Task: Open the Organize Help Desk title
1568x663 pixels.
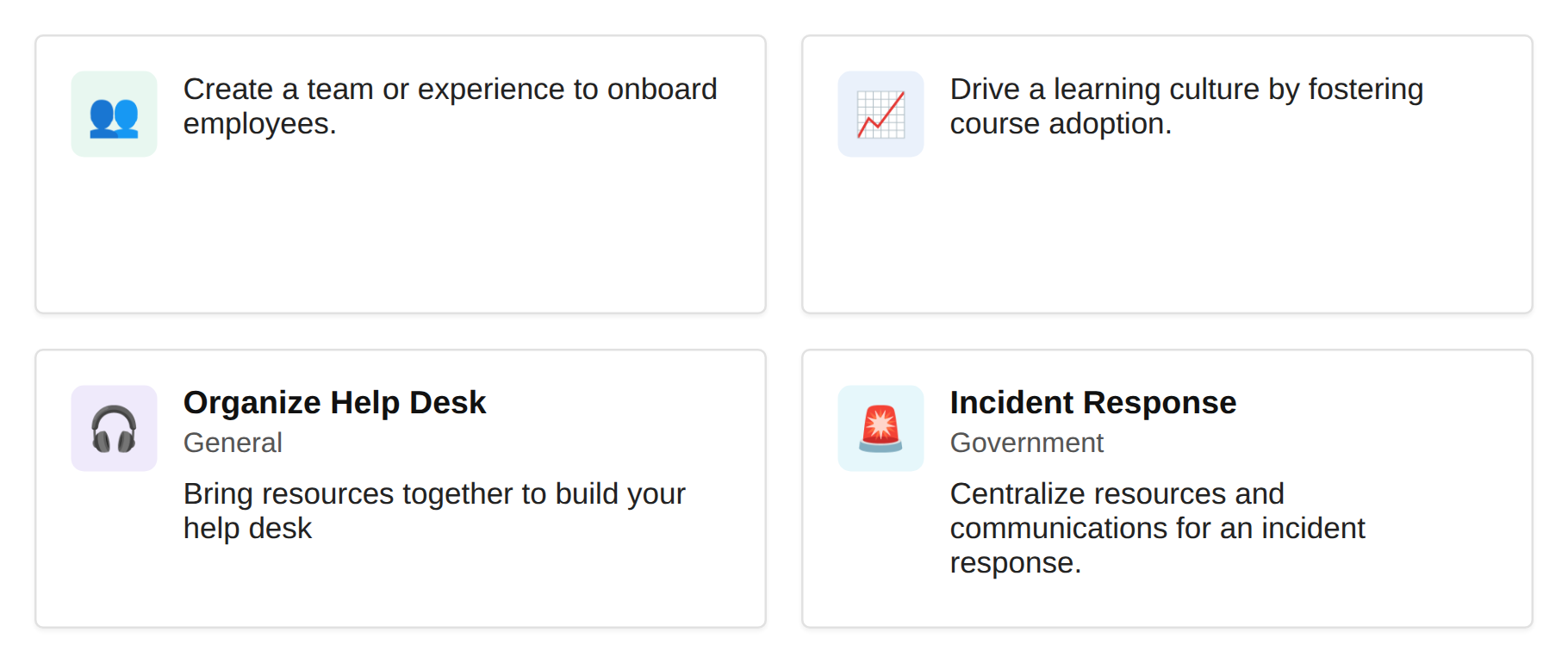Action: click(x=334, y=403)
